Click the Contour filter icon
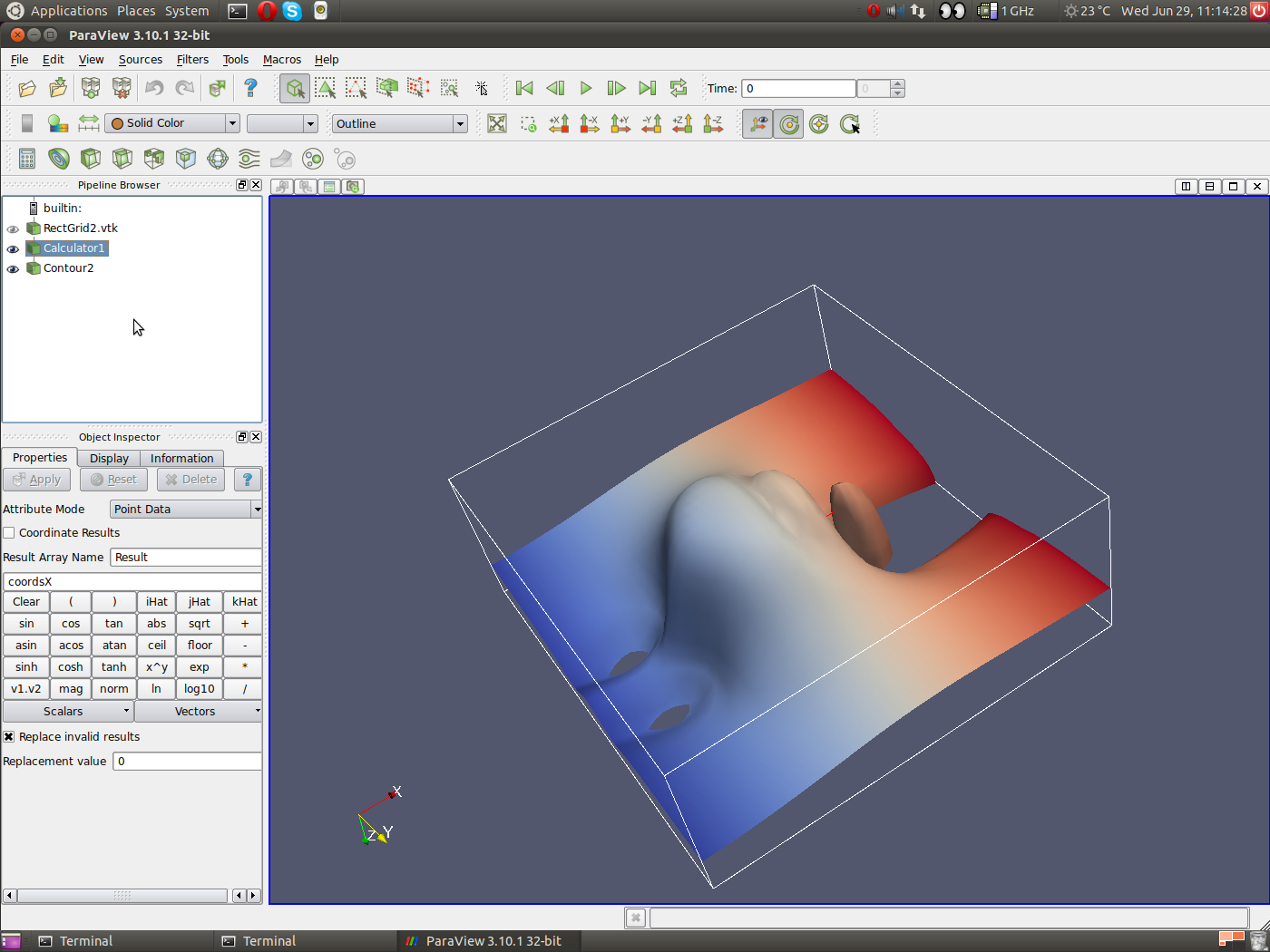The width and height of the screenshot is (1270, 952). [59, 159]
